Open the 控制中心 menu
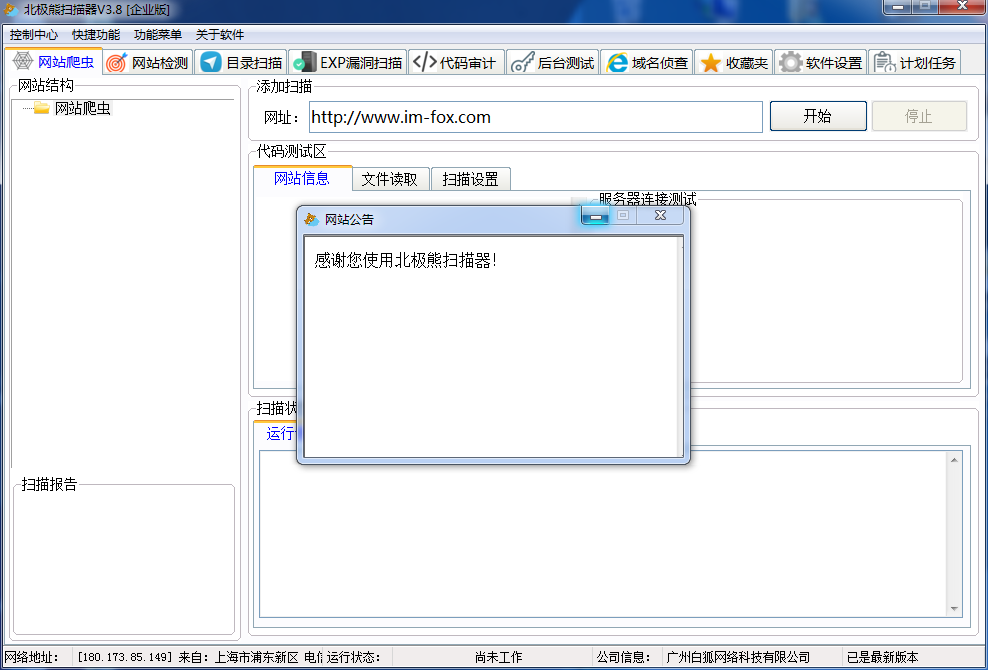 34,34
